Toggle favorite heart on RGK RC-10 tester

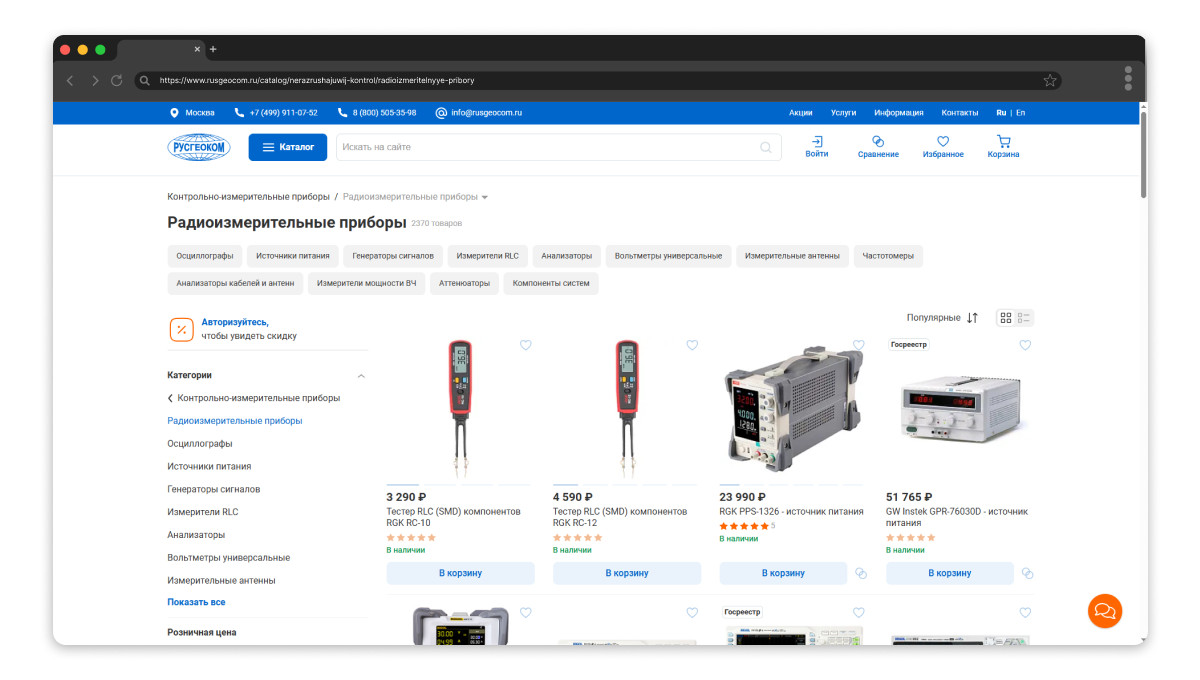pos(526,345)
